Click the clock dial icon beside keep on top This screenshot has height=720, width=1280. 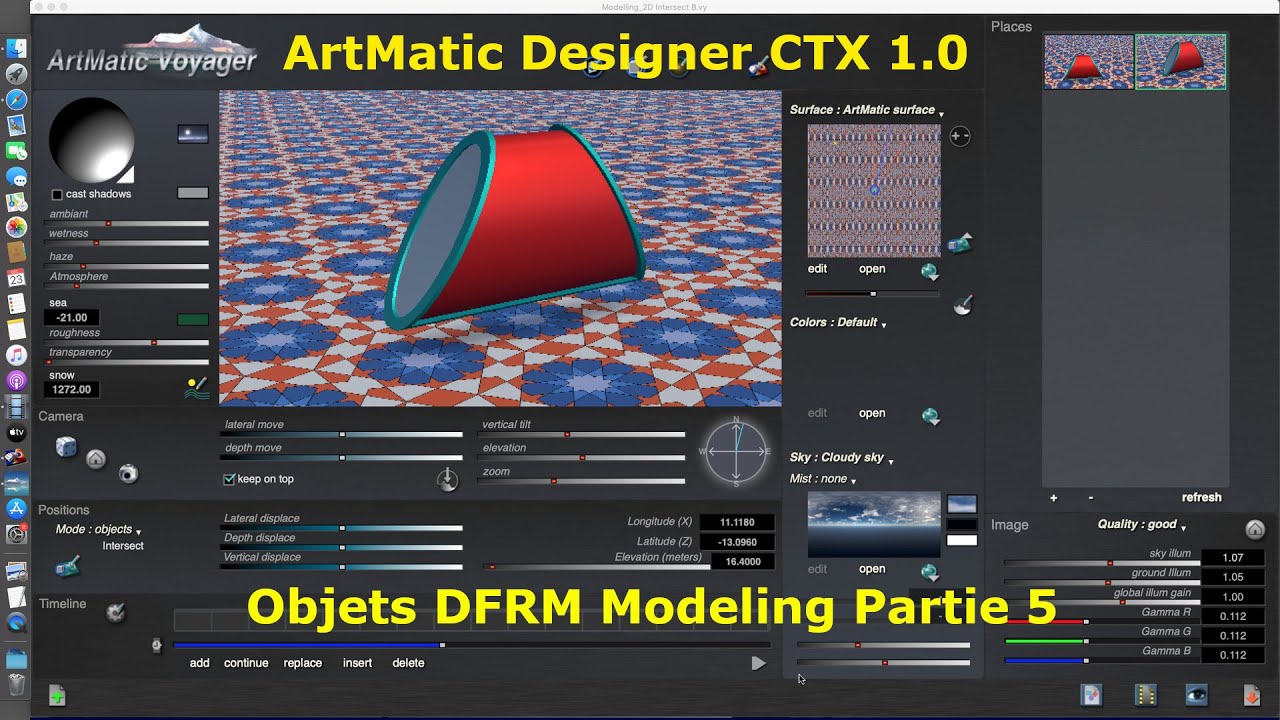[x=447, y=480]
